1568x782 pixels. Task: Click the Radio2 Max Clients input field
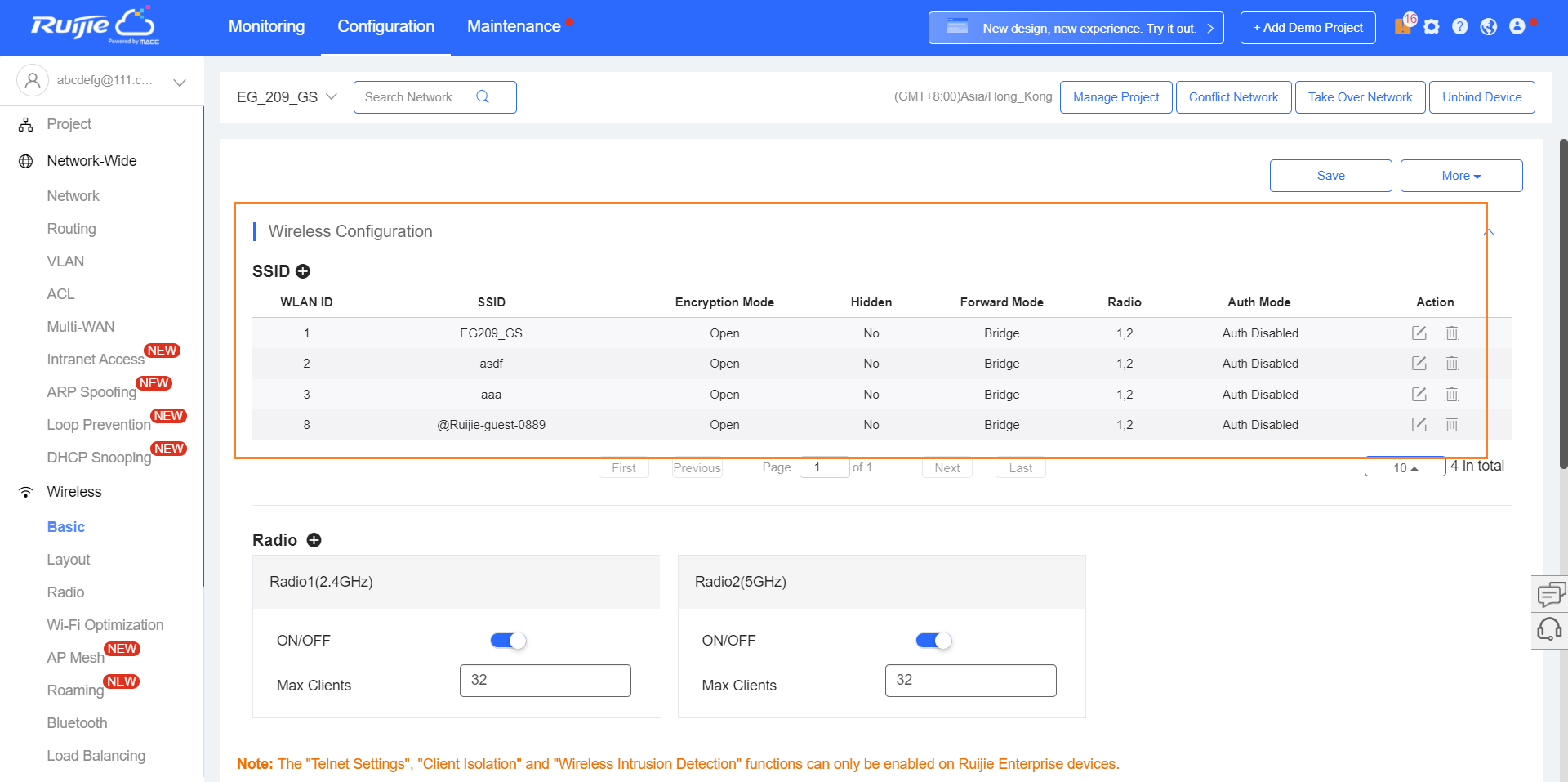point(971,681)
